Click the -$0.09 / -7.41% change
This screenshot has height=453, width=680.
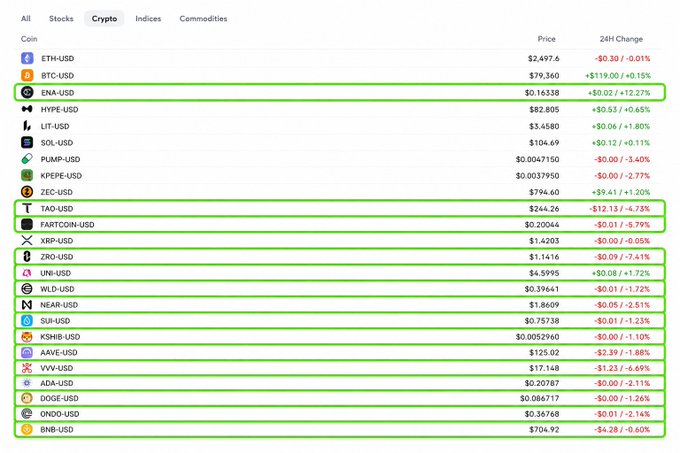pos(622,257)
